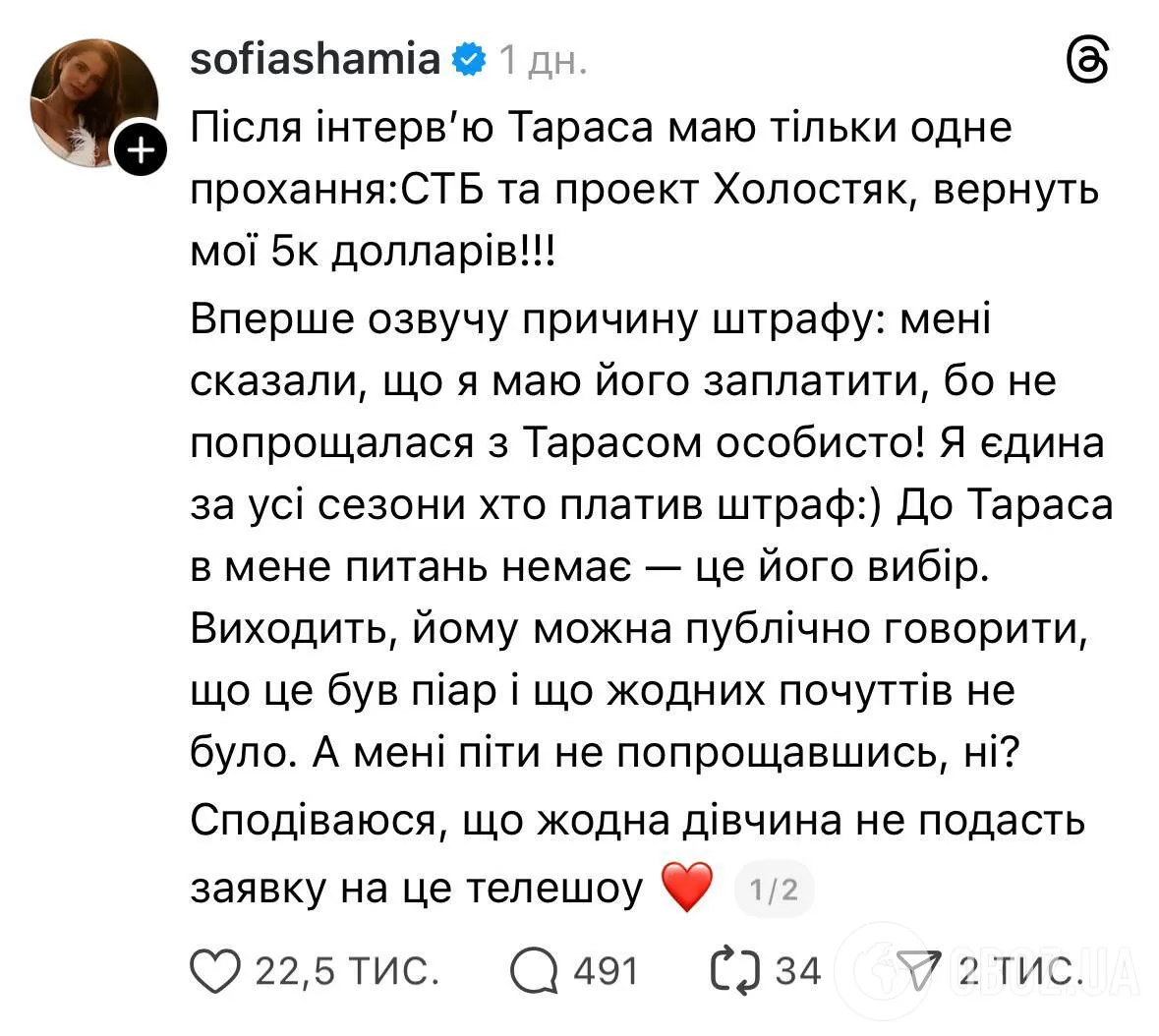
Task: Tap the heart emoji at the end of the post
Action: [687, 886]
